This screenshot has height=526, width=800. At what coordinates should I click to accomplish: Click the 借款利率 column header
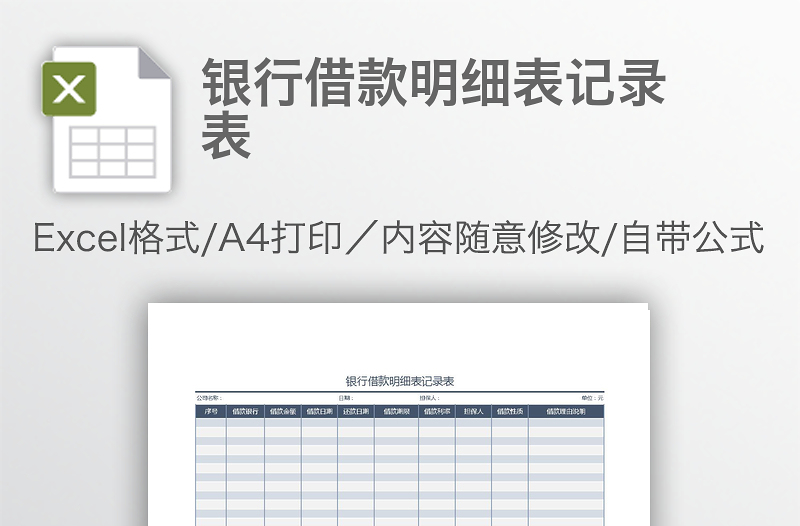click(437, 411)
